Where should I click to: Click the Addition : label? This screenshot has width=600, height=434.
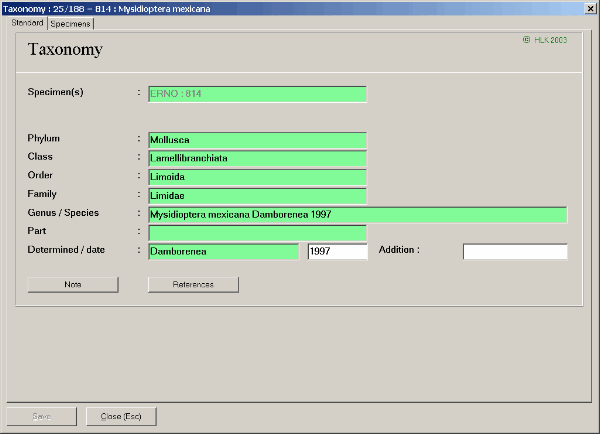[x=399, y=250]
